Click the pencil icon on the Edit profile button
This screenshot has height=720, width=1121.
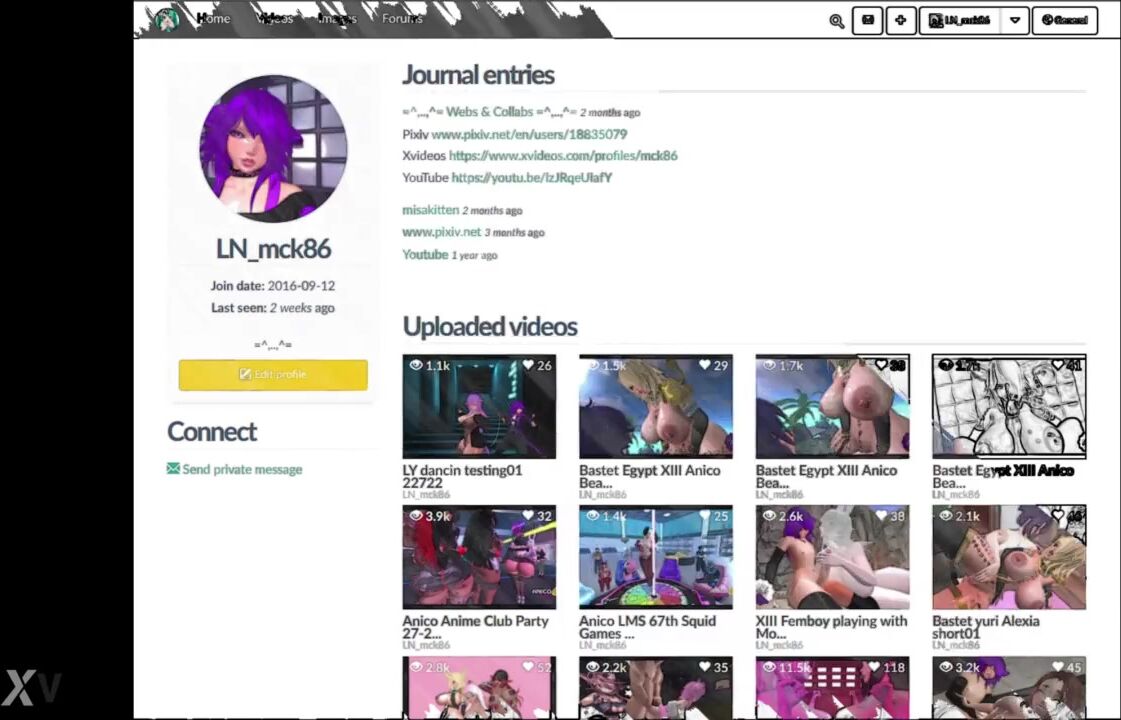[245, 374]
